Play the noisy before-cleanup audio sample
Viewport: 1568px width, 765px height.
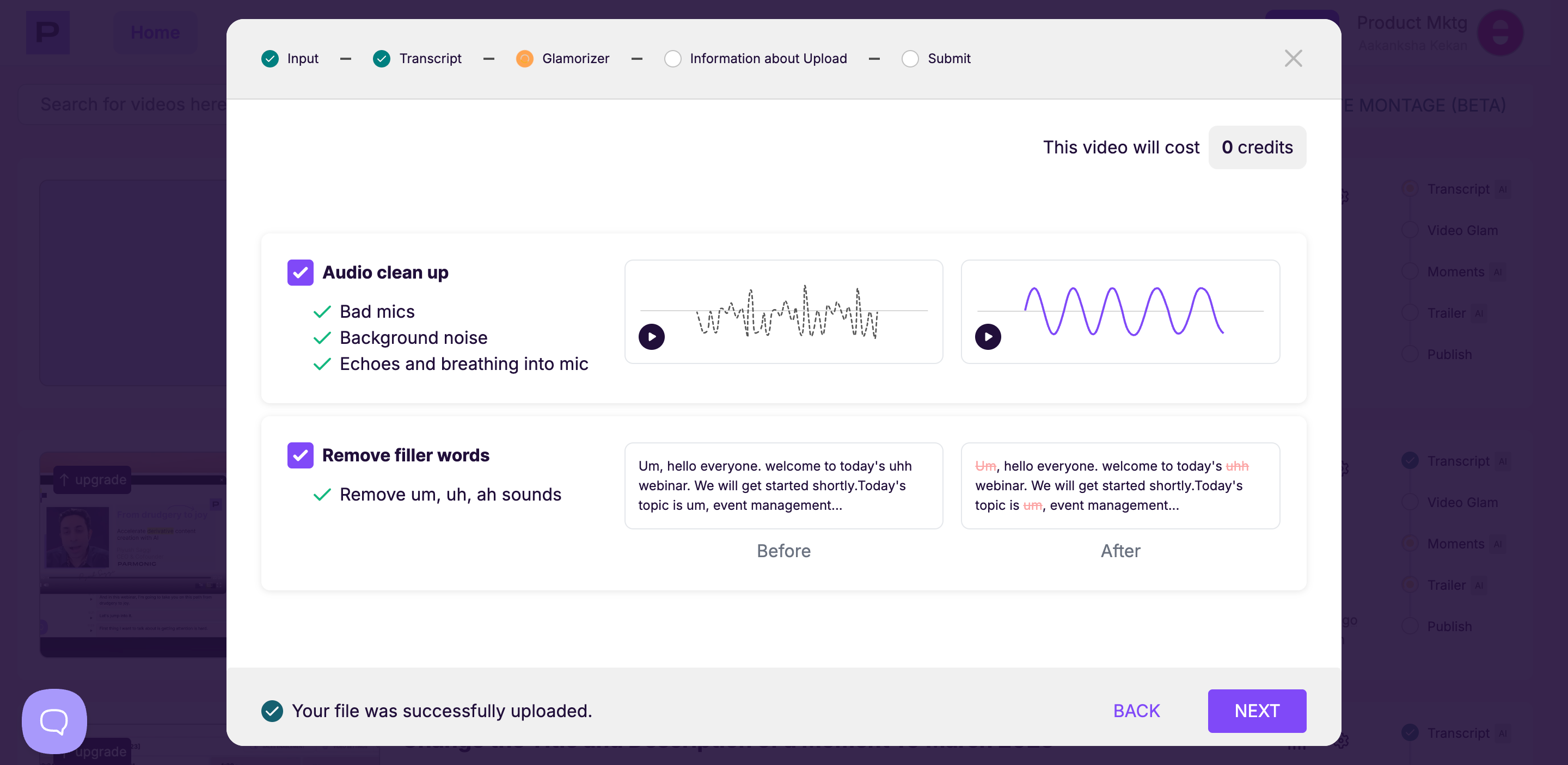(x=651, y=336)
